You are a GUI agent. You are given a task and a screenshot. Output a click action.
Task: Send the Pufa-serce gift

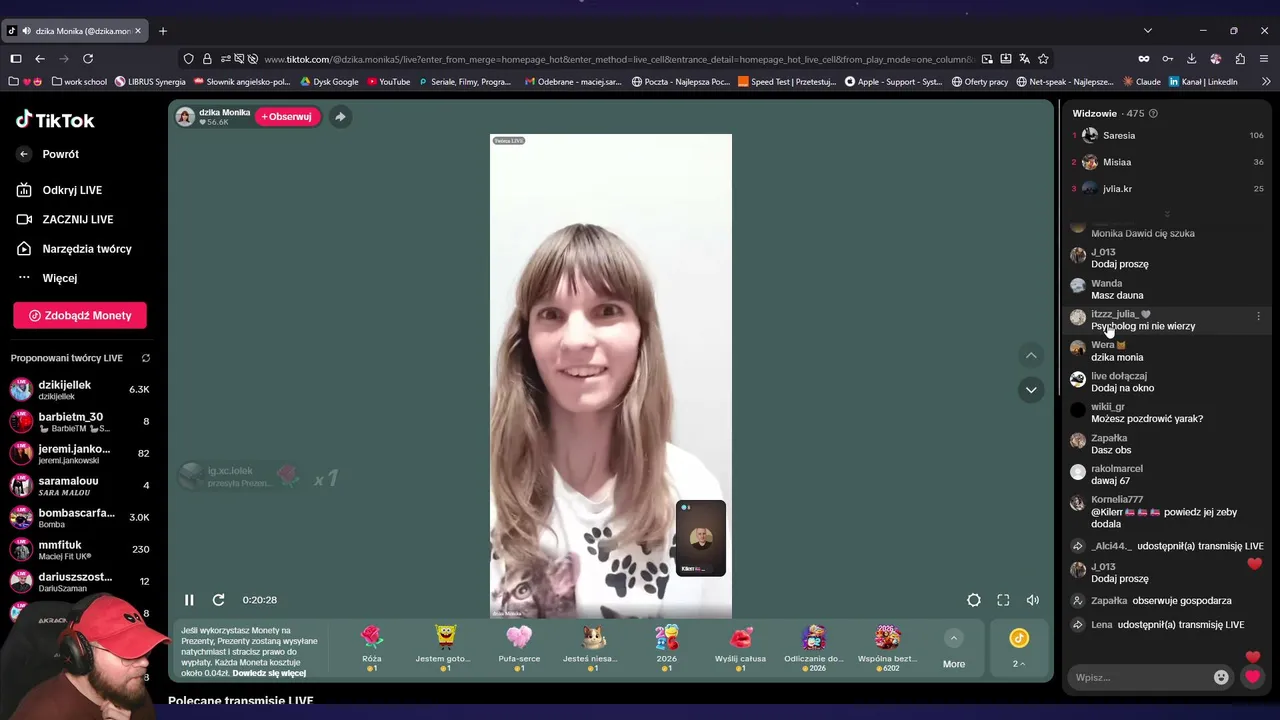click(x=519, y=647)
